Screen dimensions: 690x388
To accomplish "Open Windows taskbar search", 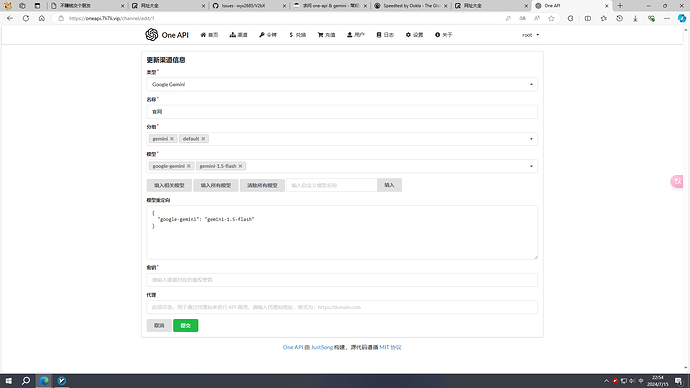I will [26, 381].
